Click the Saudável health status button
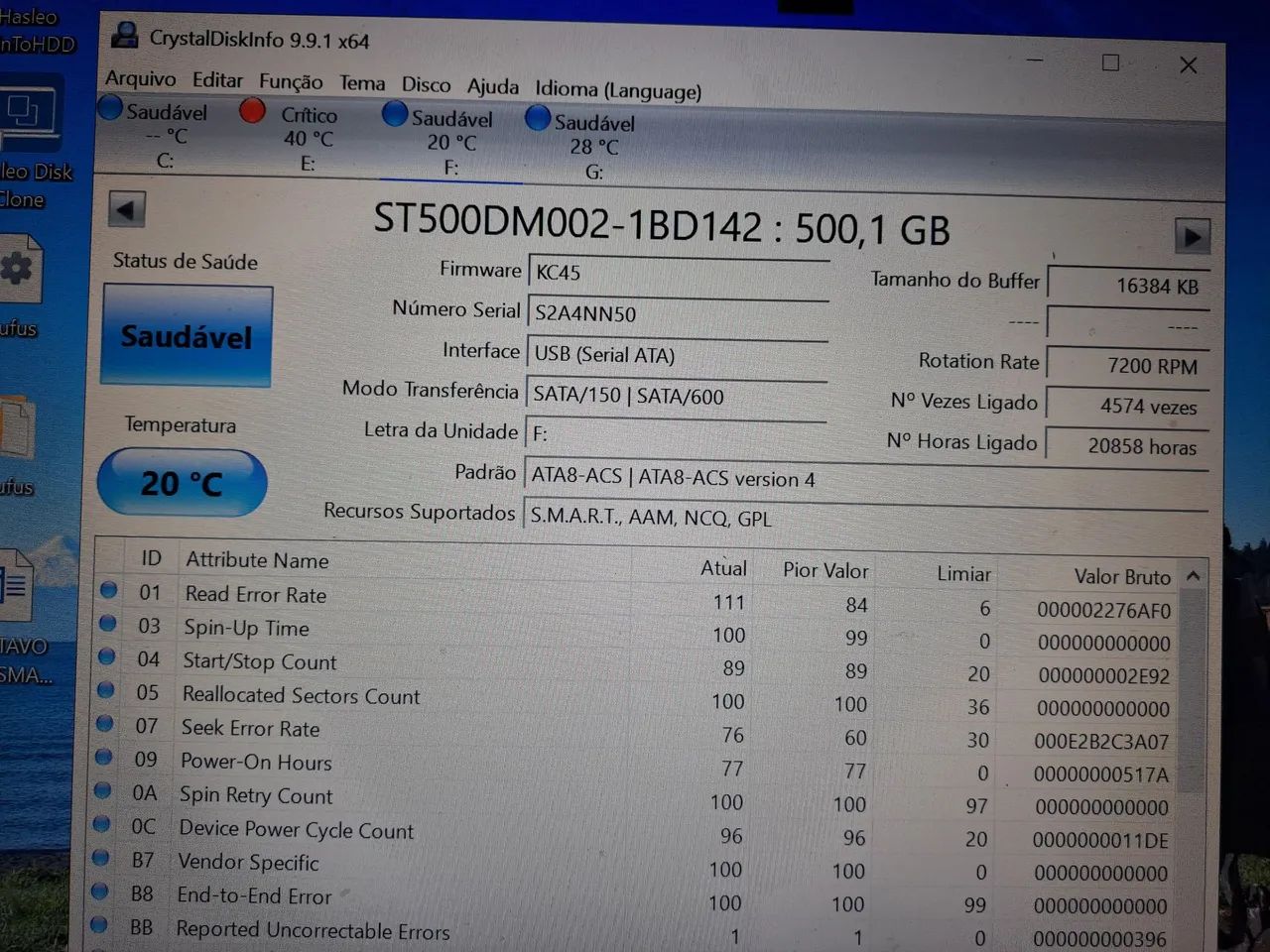The height and width of the screenshot is (952, 1270). coord(187,336)
